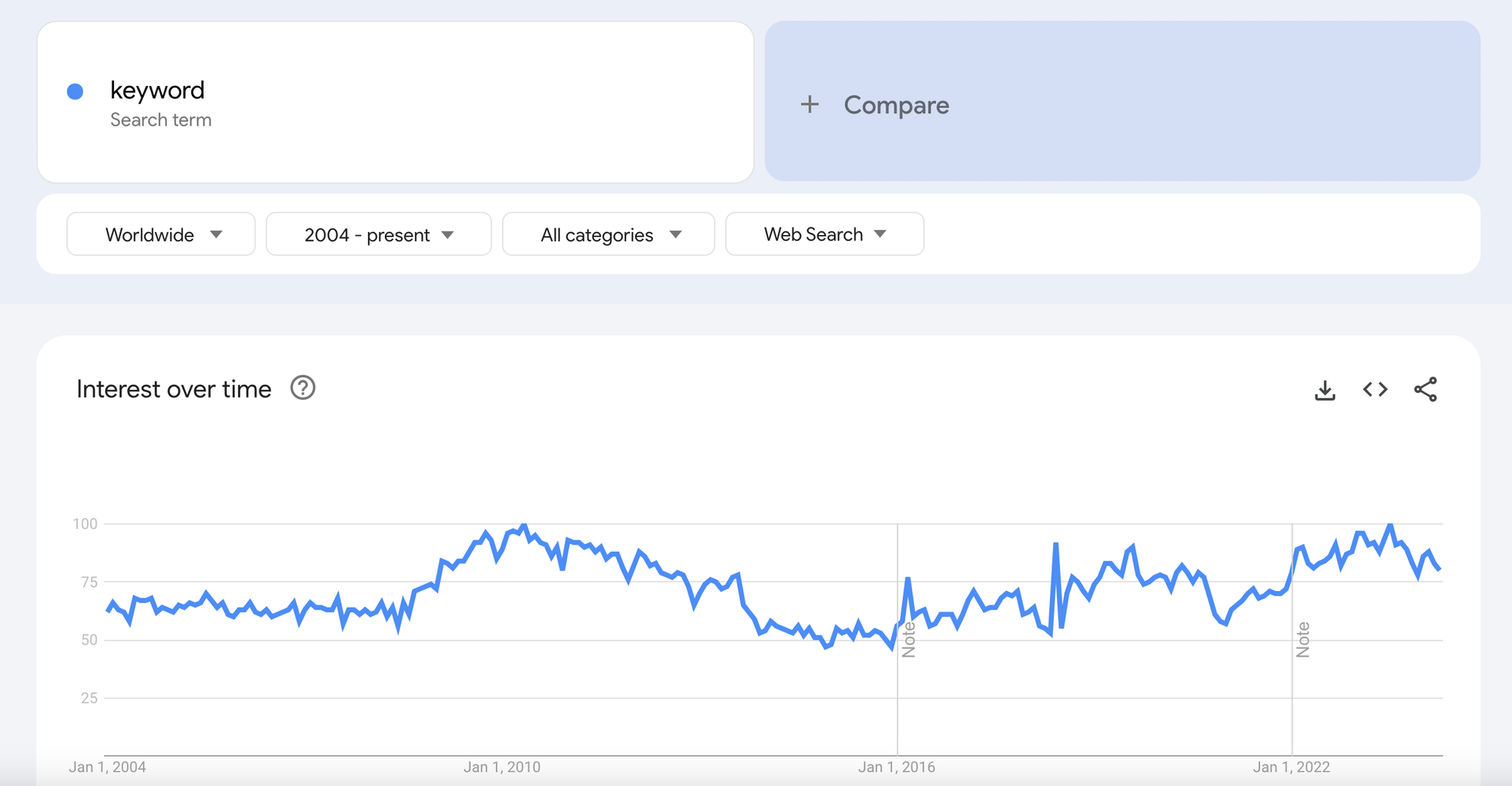This screenshot has width=1512, height=786.
Task: Click the Search term label under keyword
Action: (x=161, y=119)
